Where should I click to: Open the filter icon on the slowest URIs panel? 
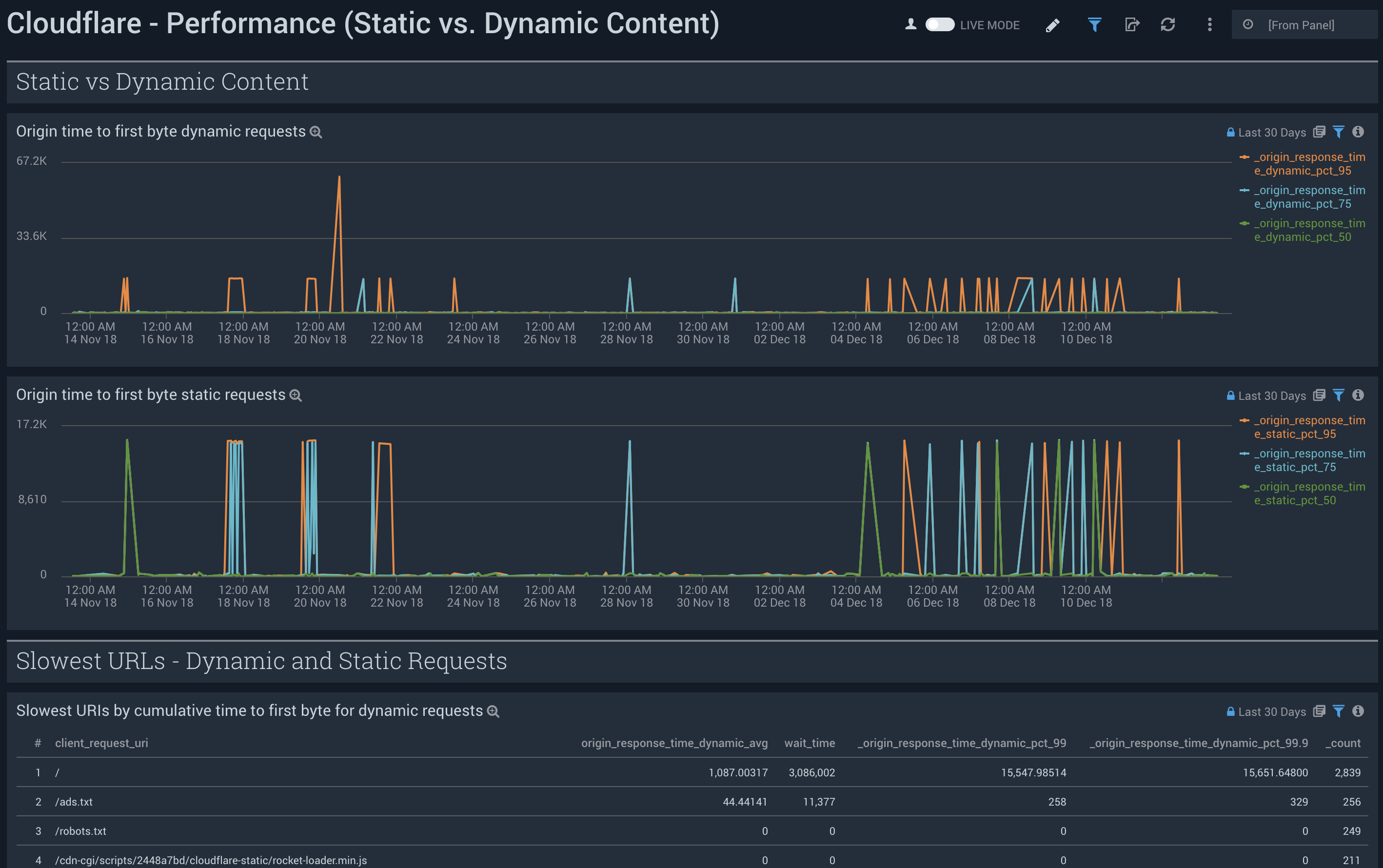pos(1338,711)
